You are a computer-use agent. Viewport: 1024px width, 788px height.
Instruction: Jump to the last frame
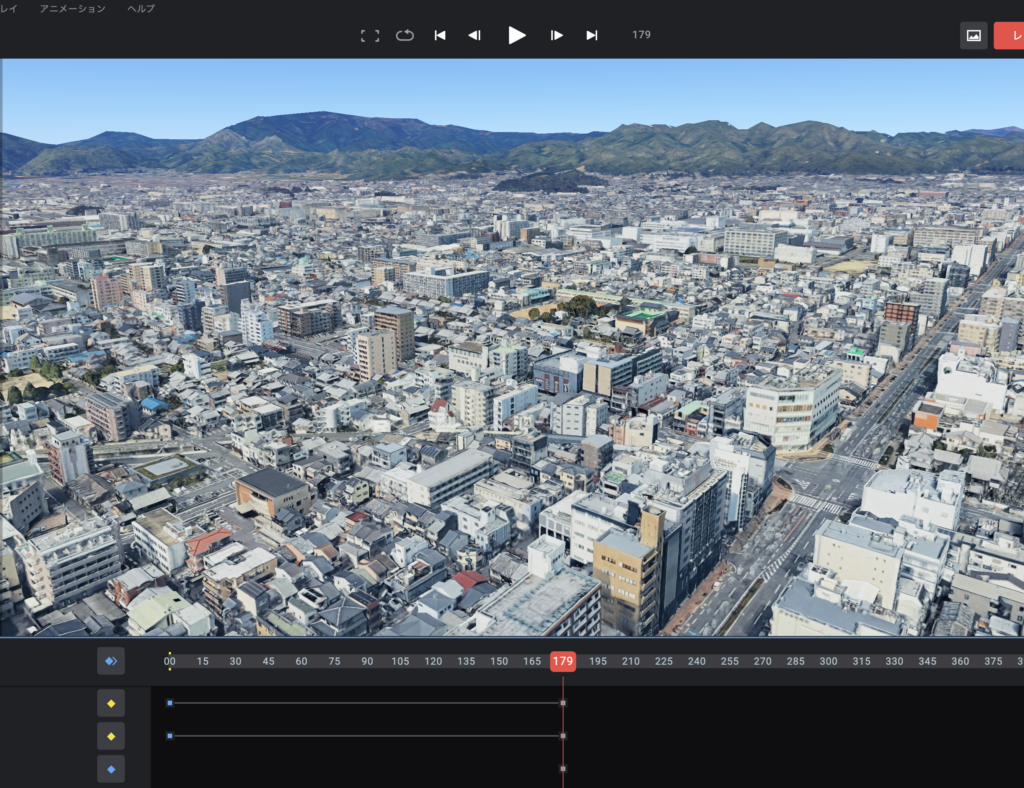coord(592,35)
